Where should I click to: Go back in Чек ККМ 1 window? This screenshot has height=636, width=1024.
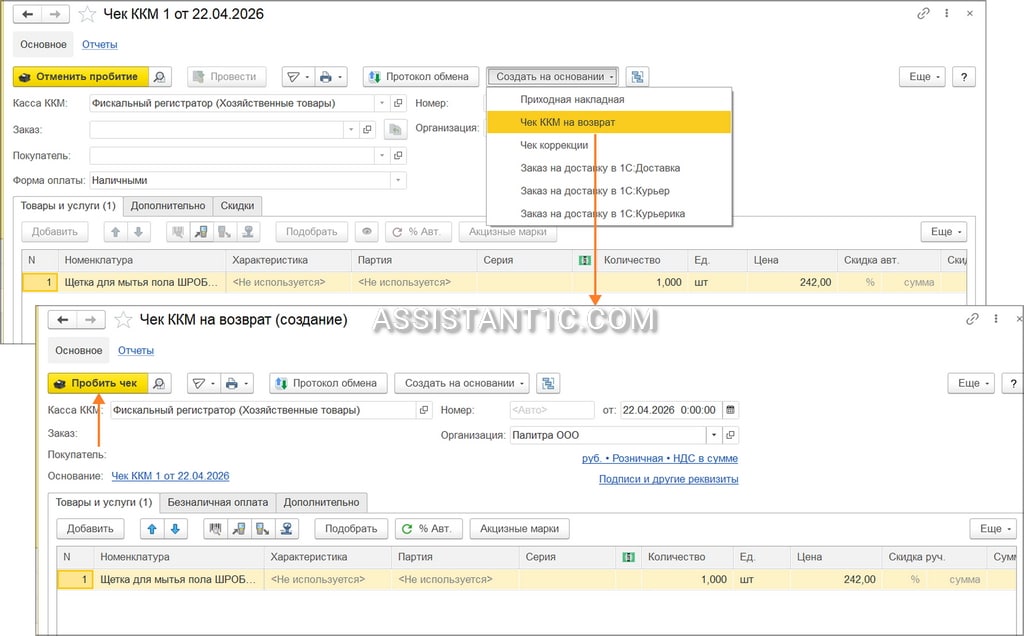click(27, 14)
